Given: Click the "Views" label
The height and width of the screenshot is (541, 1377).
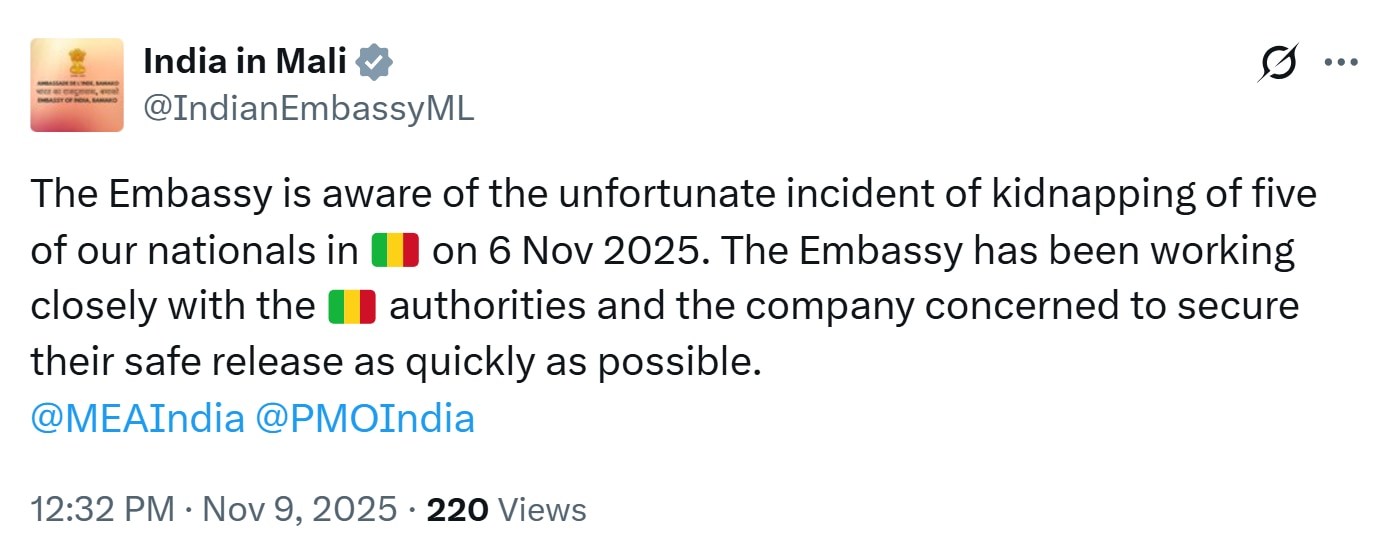Looking at the screenshot, I should click(542, 510).
